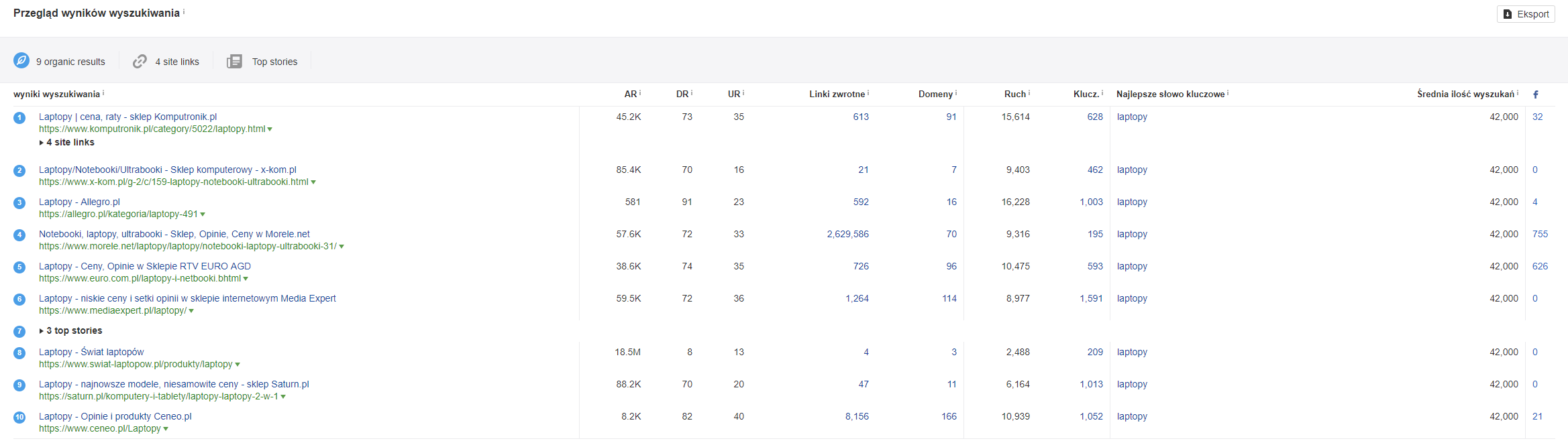Click info icon beside Linki zwrotne header

click(868, 93)
